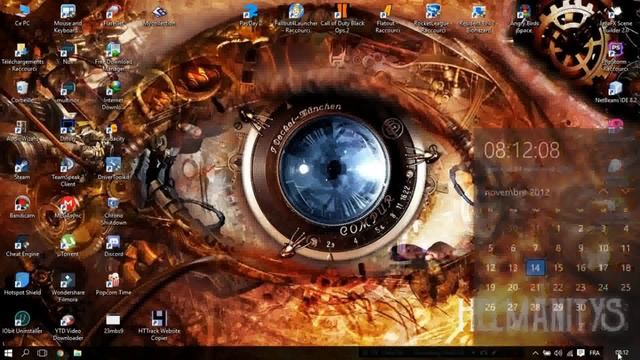Viewport: 640px width, 360px height.
Task: Open the Windows Start menu
Action: [x=8, y=353]
